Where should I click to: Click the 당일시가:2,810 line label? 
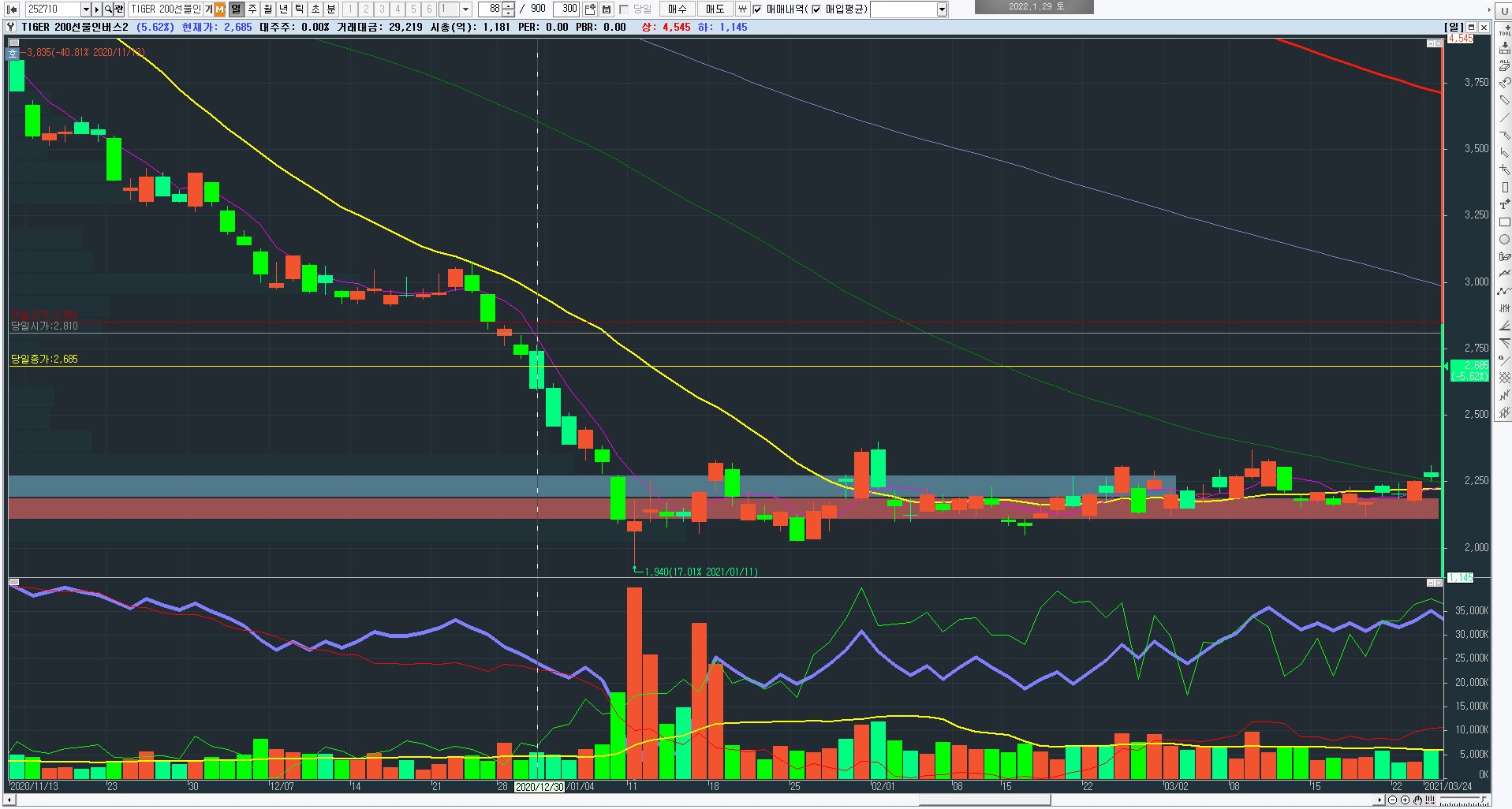click(44, 326)
